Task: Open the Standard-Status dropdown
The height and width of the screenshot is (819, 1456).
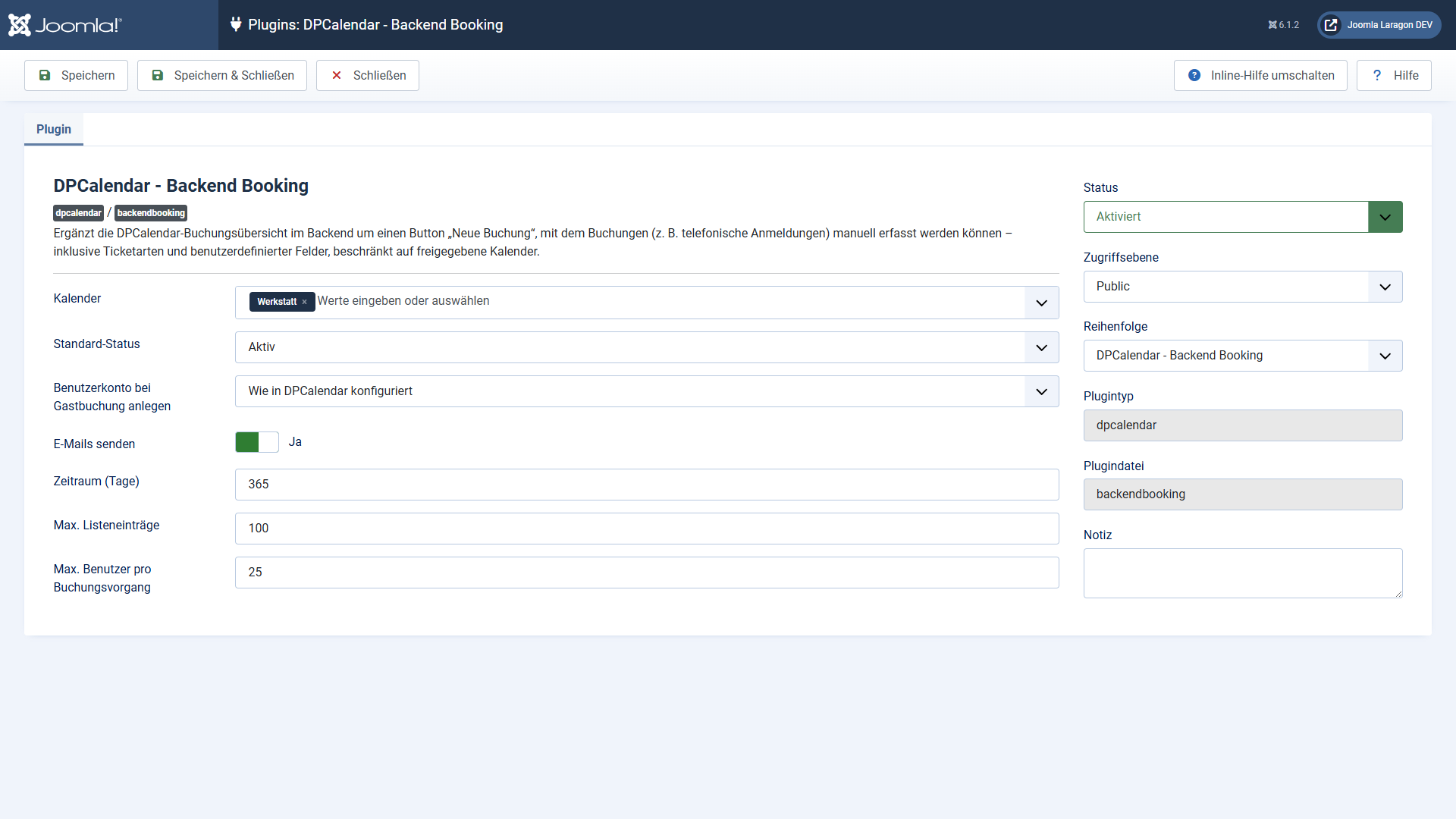Action: 647,347
